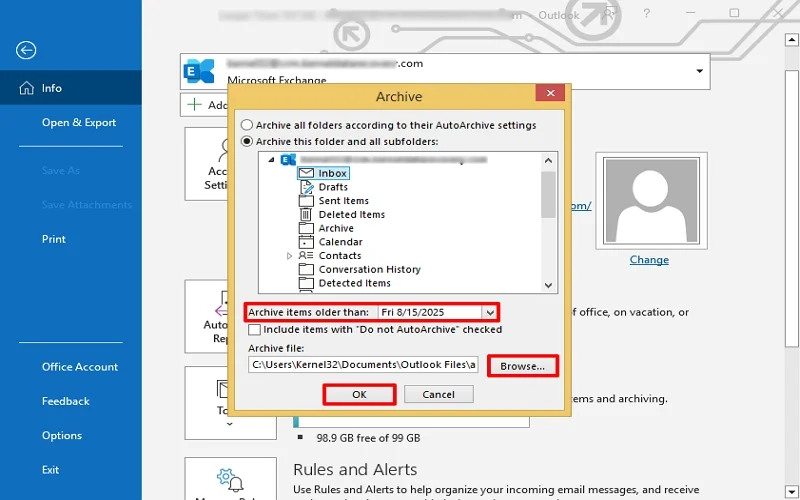Click Exit in the sidebar
Viewport: 800px width, 500px height.
(51, 469)
